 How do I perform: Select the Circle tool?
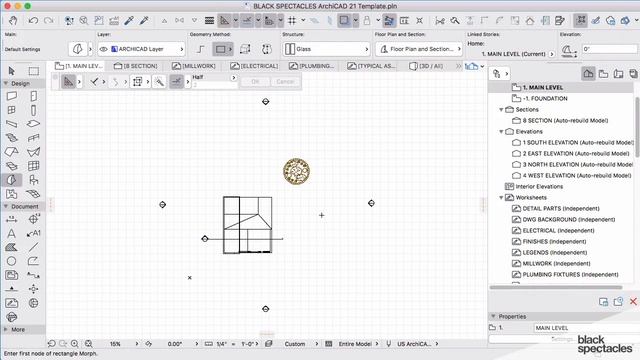(x=11, y=261)
